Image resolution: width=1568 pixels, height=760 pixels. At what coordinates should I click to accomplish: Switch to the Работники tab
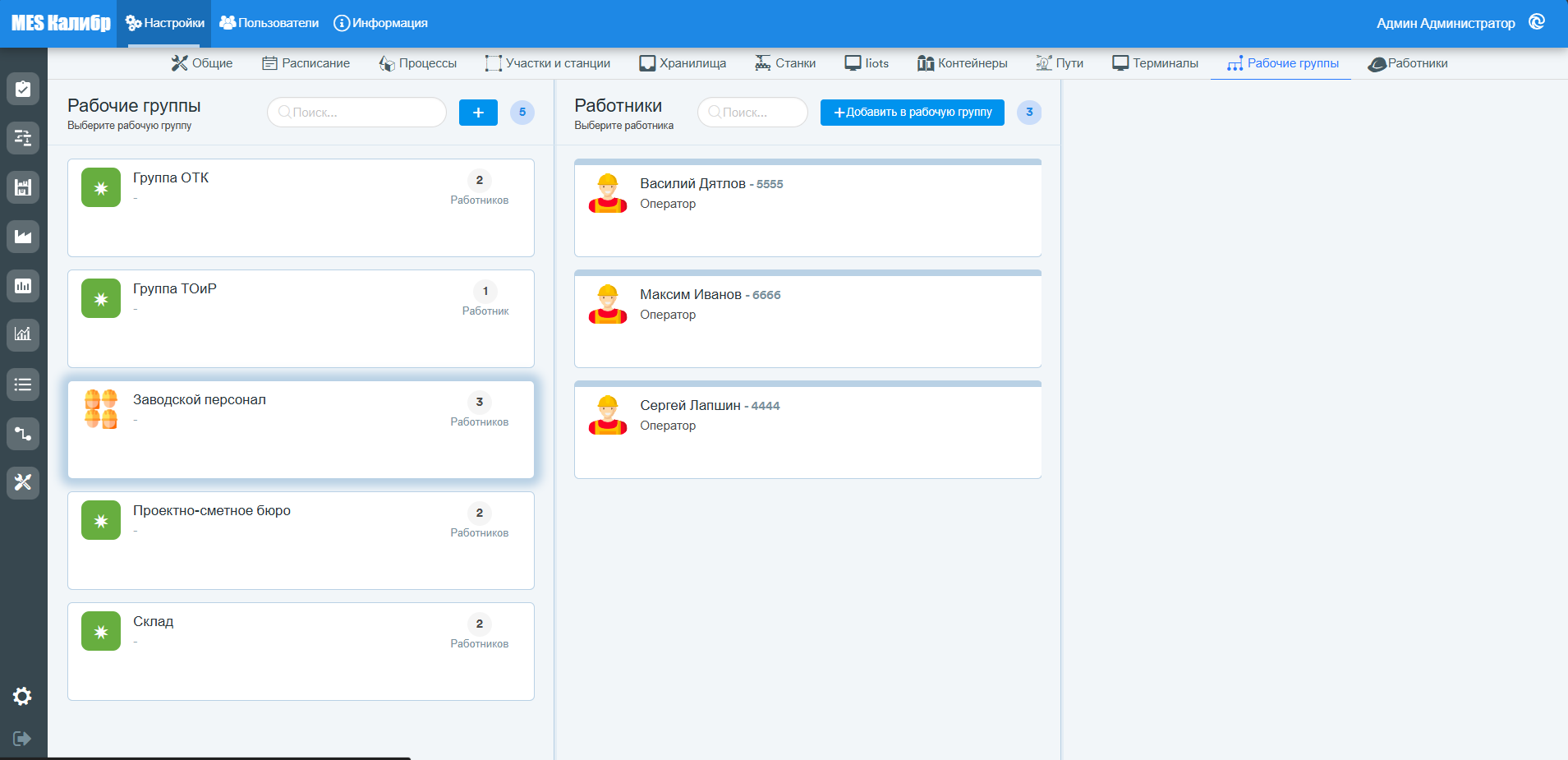coord(1408,63)
